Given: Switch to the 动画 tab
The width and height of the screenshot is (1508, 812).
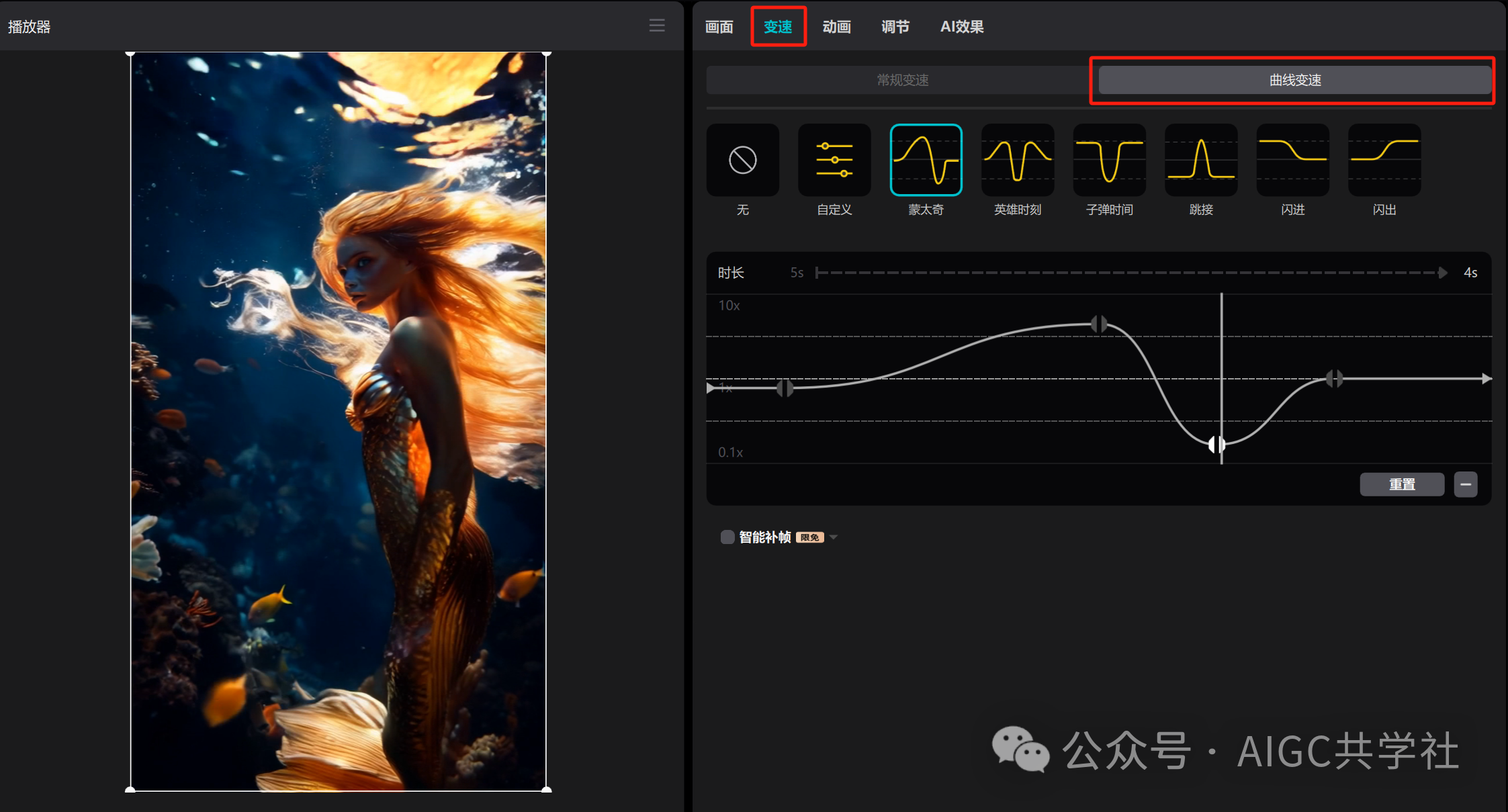Looking at the screenshot, I should click(x=836, y=26).
